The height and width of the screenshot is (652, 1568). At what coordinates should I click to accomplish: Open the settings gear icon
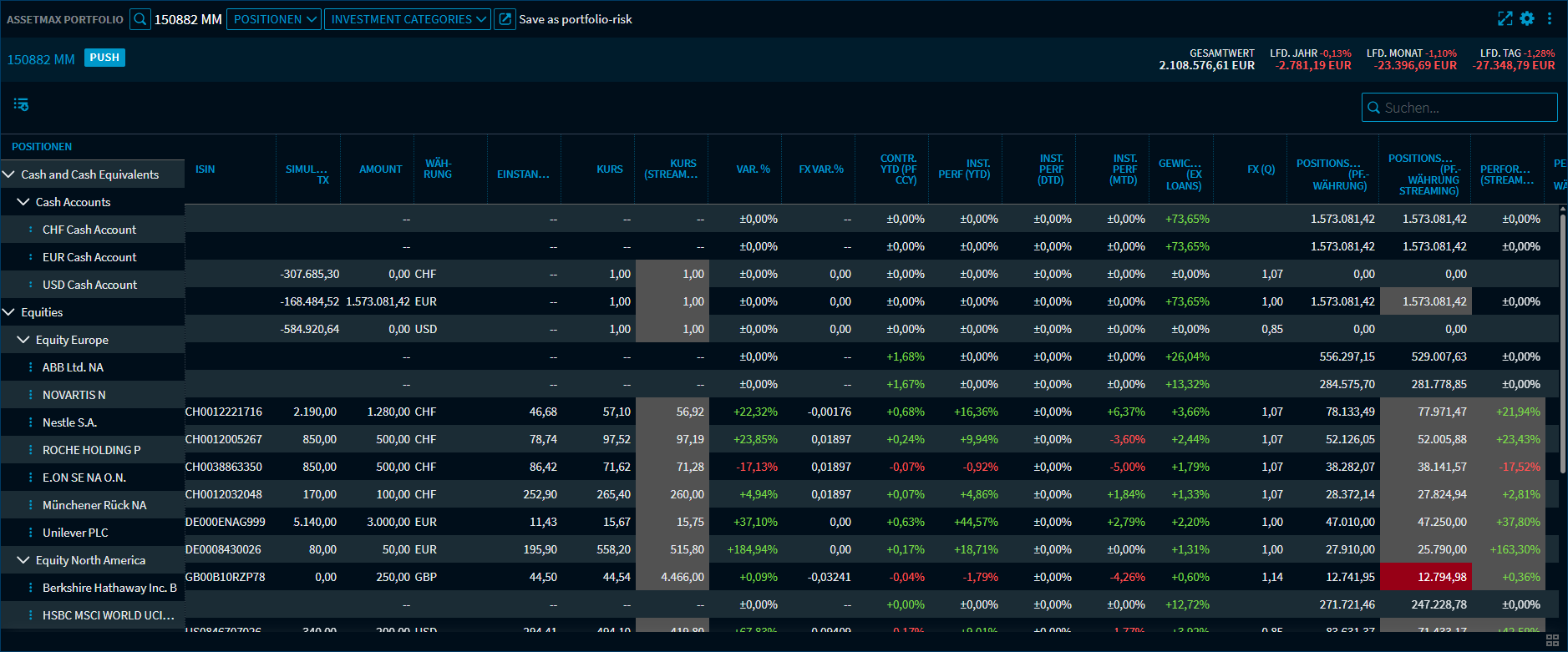pos(1527,18)
